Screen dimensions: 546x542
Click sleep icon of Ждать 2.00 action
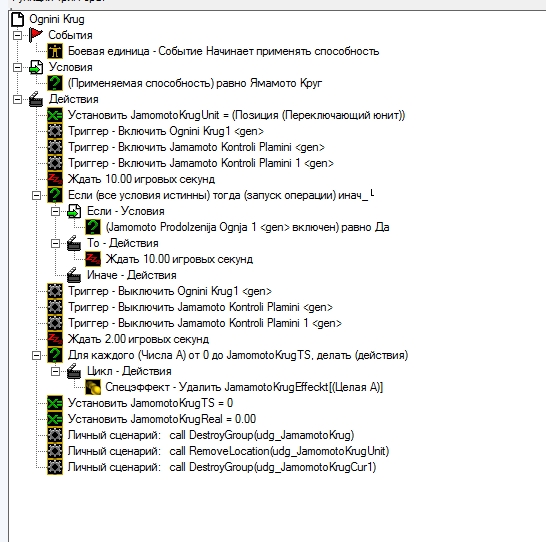(55, 339)
